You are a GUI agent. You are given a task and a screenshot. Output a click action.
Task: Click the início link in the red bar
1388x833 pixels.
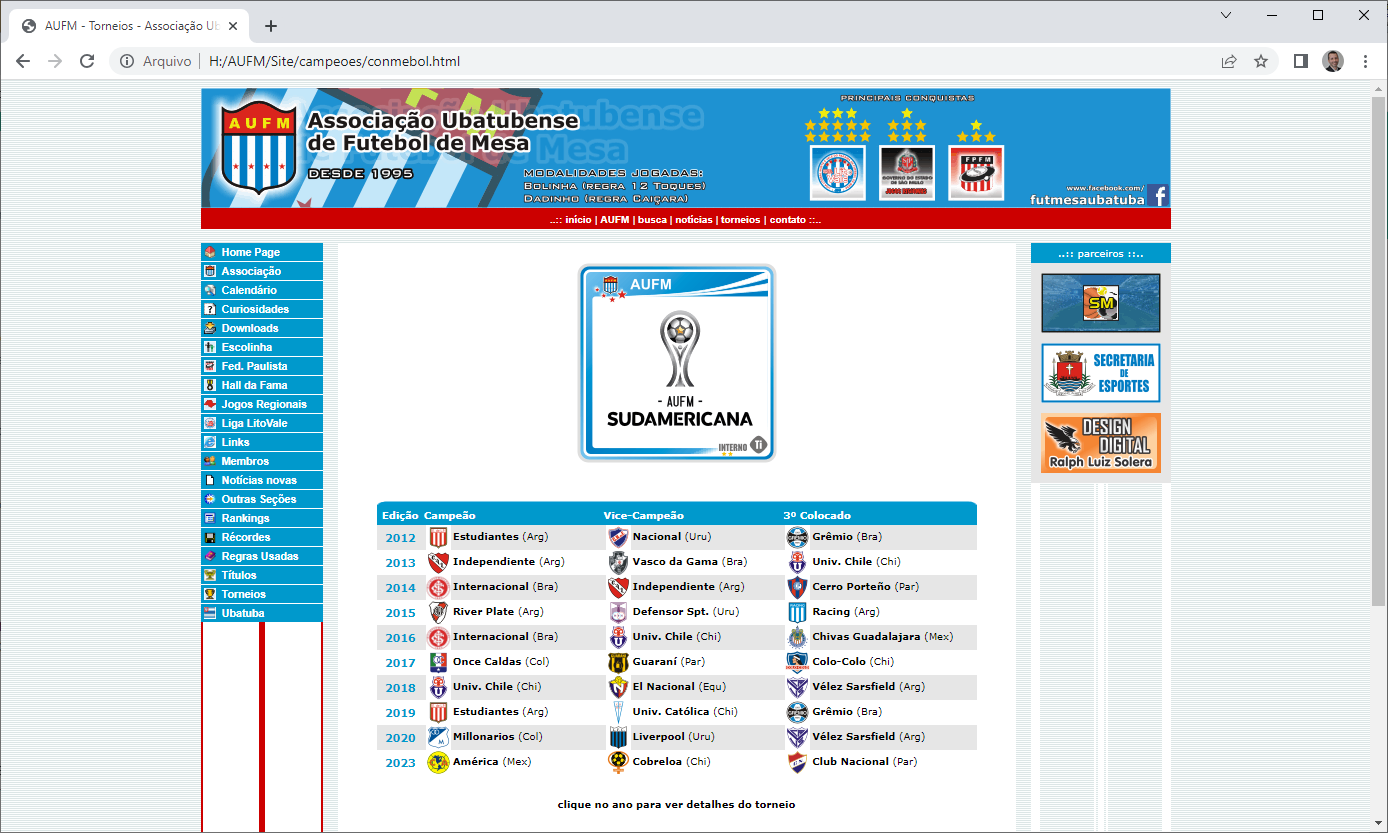point(578,220)
